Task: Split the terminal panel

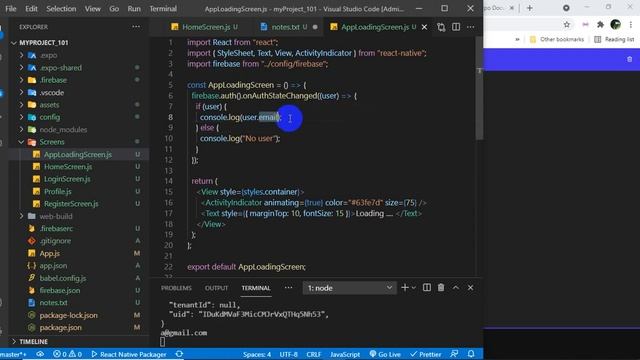Action: (427, 288)
